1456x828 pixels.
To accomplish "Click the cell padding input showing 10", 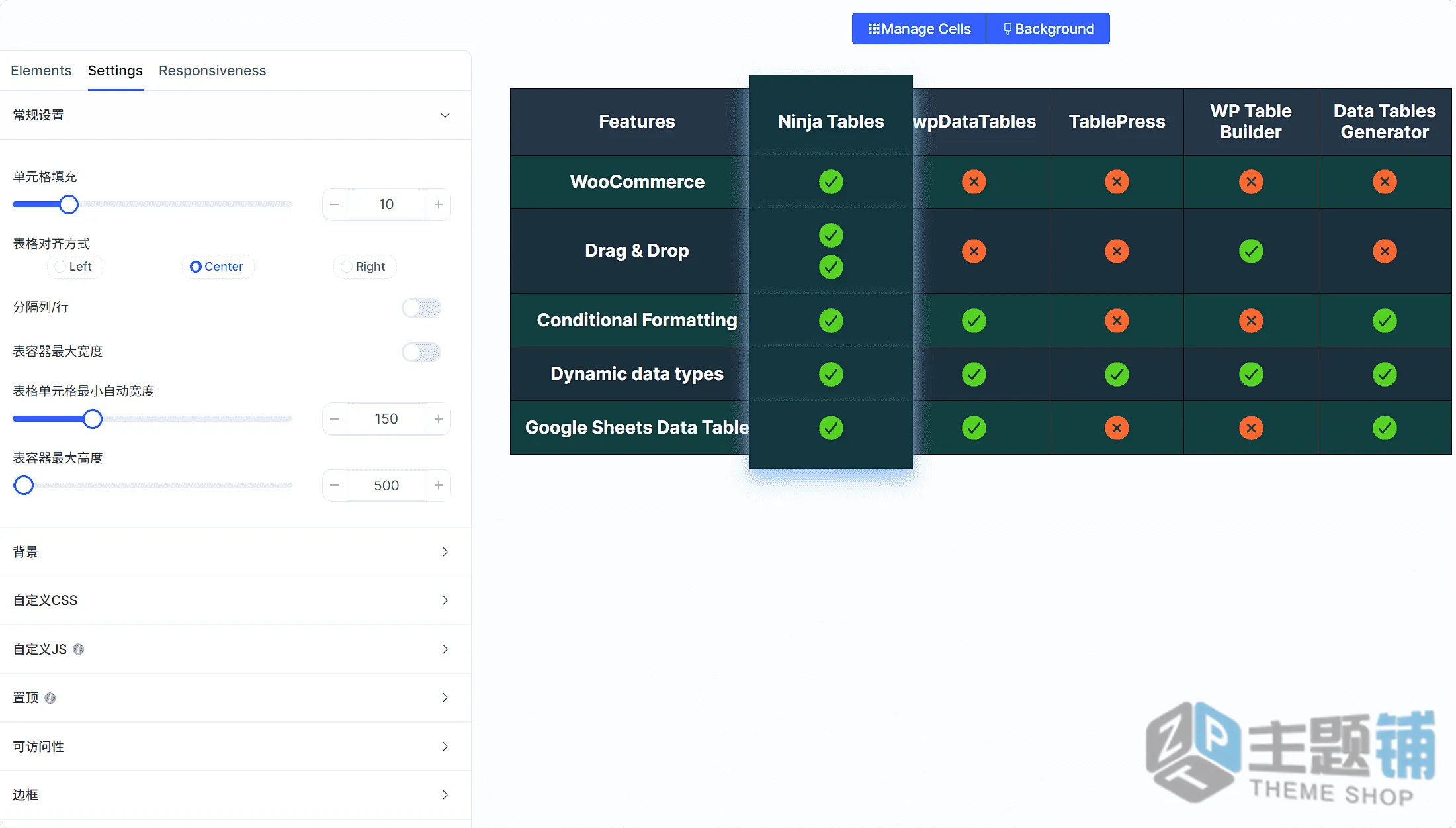I will pyautogui.click(x=387, y=205).
